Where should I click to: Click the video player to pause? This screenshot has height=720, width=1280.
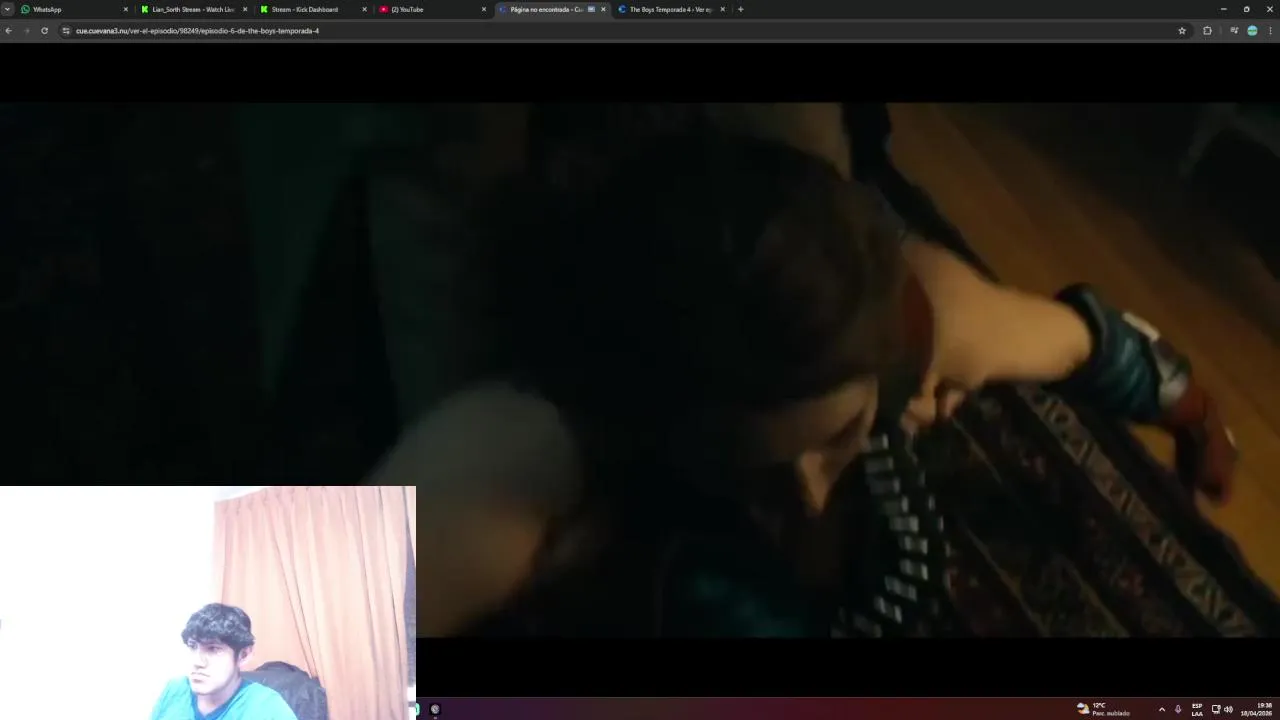tap(640, 370)
